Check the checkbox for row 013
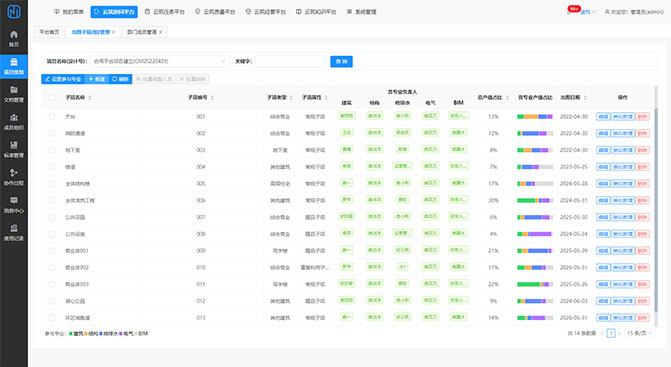 pos(52,318)
